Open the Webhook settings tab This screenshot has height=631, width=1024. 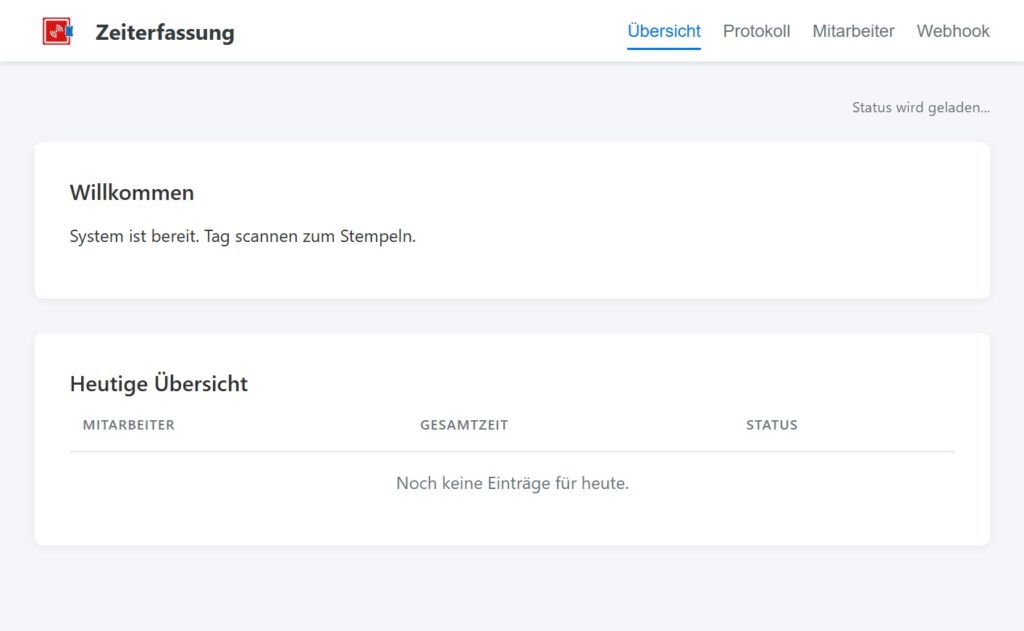[x=953, y=31]
